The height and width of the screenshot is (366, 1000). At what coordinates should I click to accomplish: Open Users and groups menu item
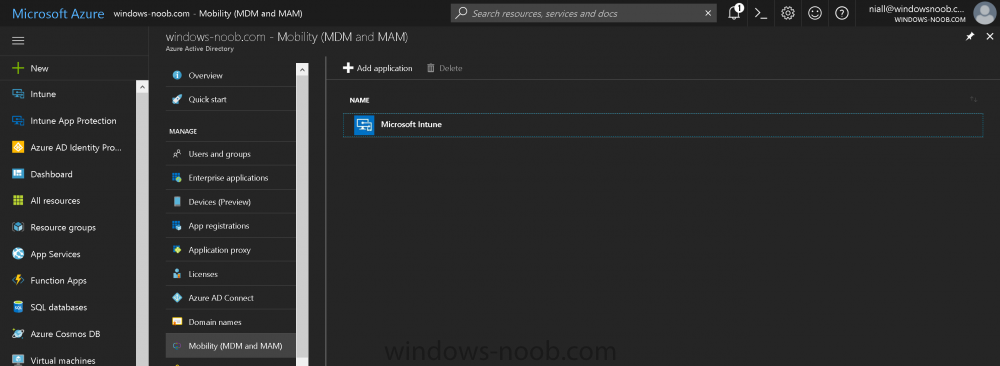click(x=231, y=154)
